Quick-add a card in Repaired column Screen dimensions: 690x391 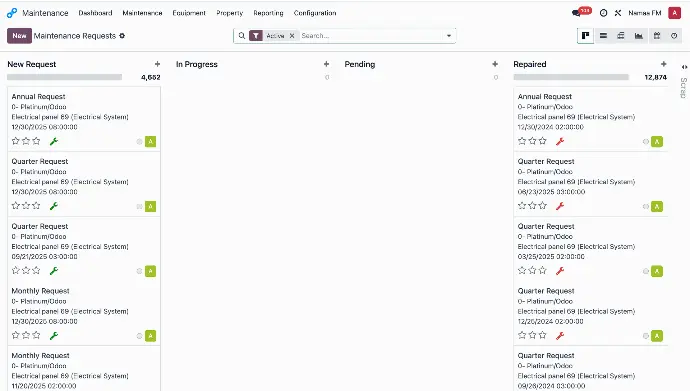[x=664, y=64]
